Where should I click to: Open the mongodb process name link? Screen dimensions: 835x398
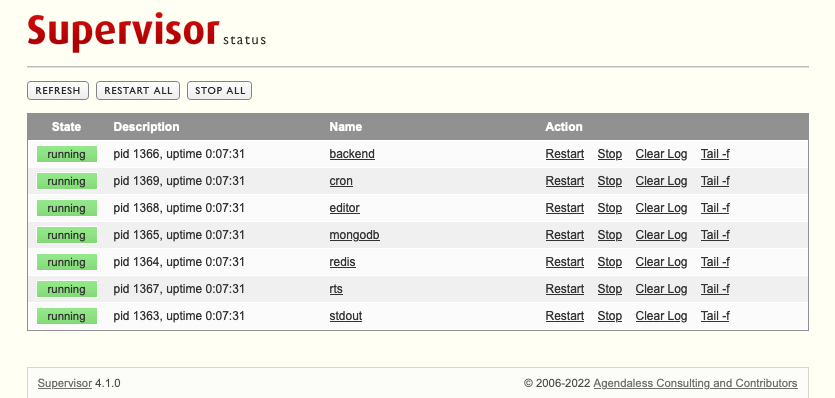point(354,235)
